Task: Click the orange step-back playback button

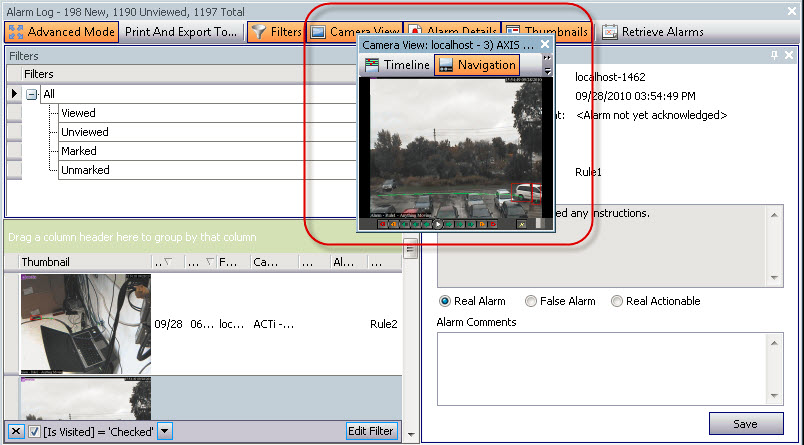Action: click(394, 224)
